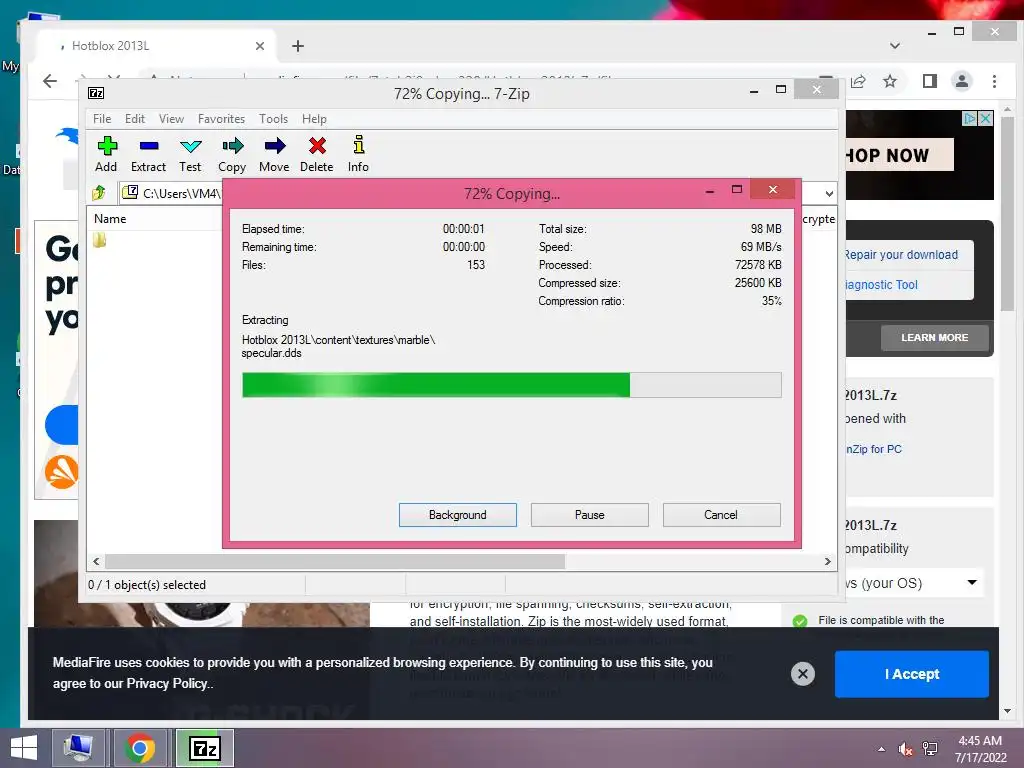Image resolution: width=1024 pixels, height=768 pixels.
Task: Click the folder item in 7-Zip file list
Action: pyautogui.click(x=99, y=240)
